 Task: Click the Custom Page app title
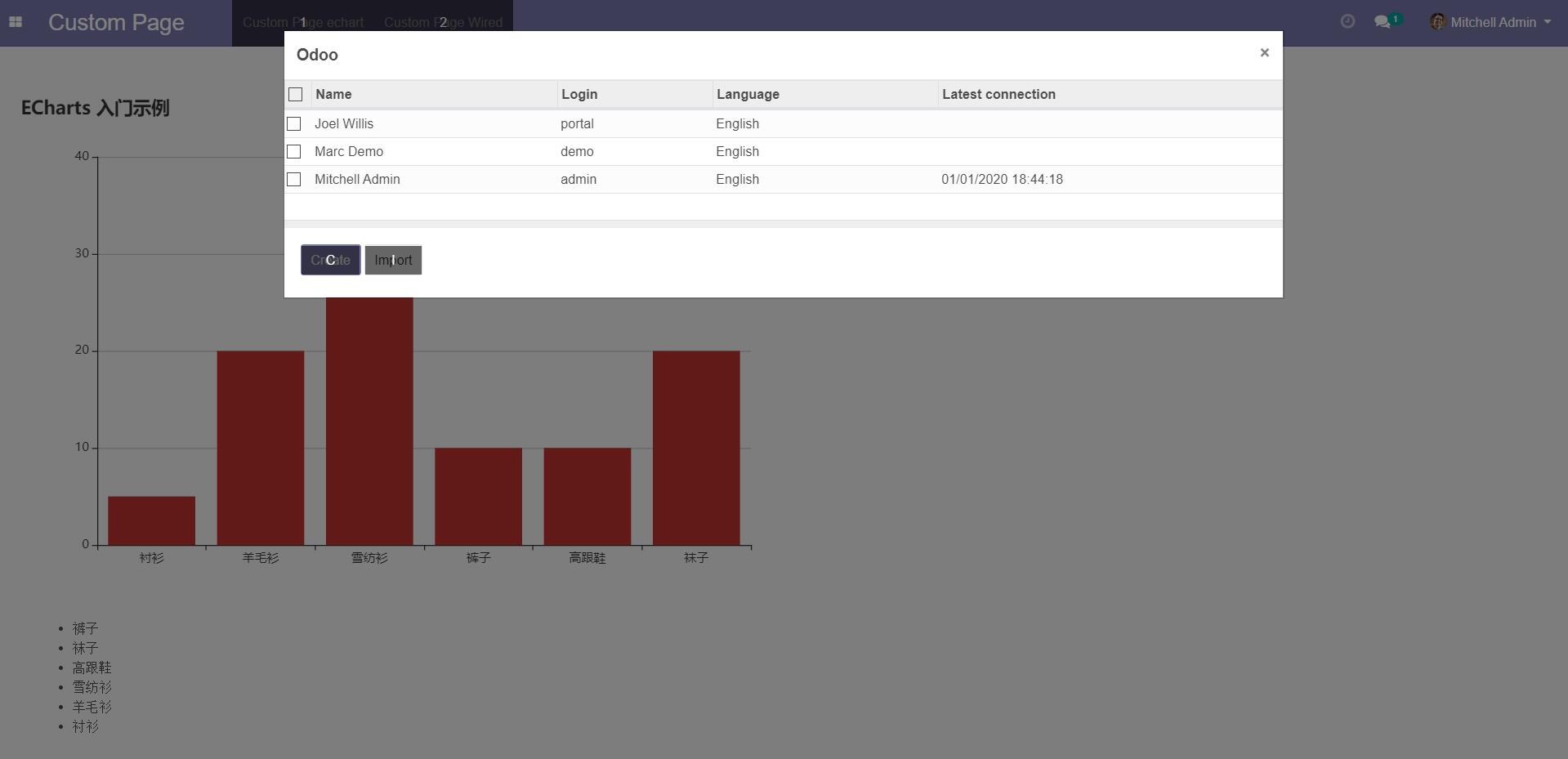click(x=116, y=22)
